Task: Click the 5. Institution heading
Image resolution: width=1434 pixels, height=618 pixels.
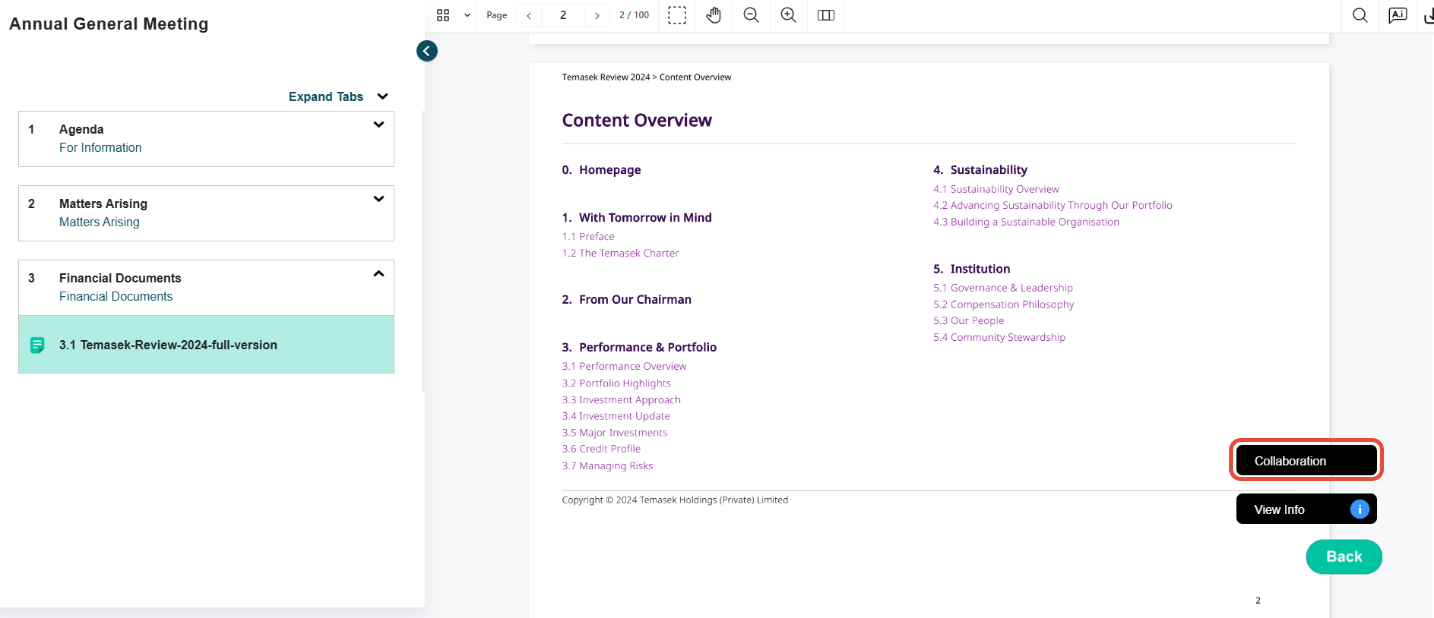Action: (971, 269)
